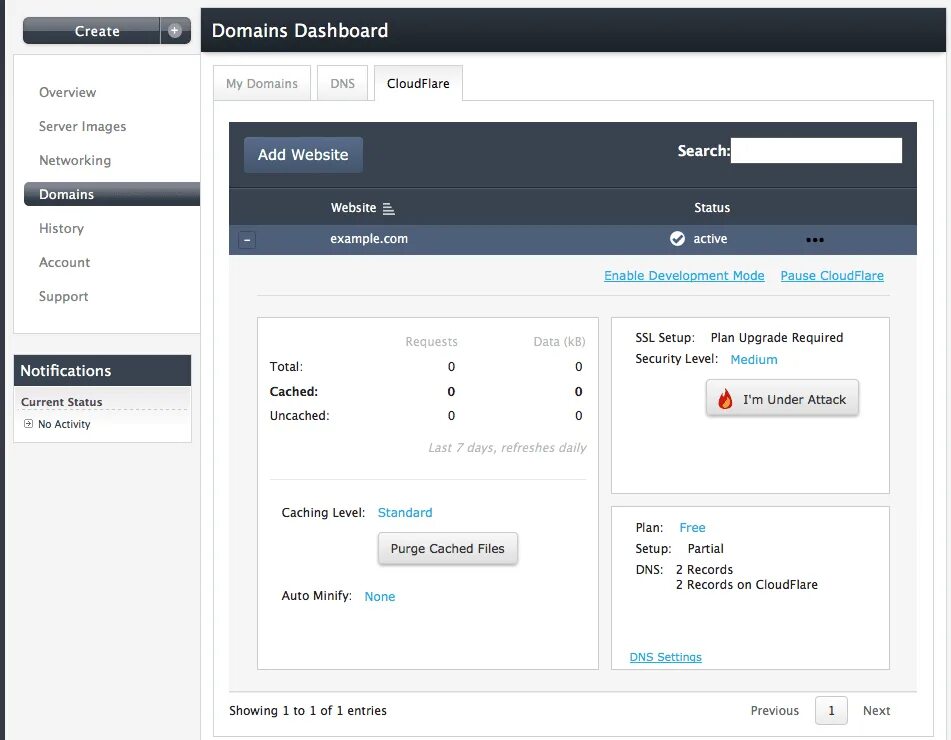Click the plus icon beside Create

[175, 30]
